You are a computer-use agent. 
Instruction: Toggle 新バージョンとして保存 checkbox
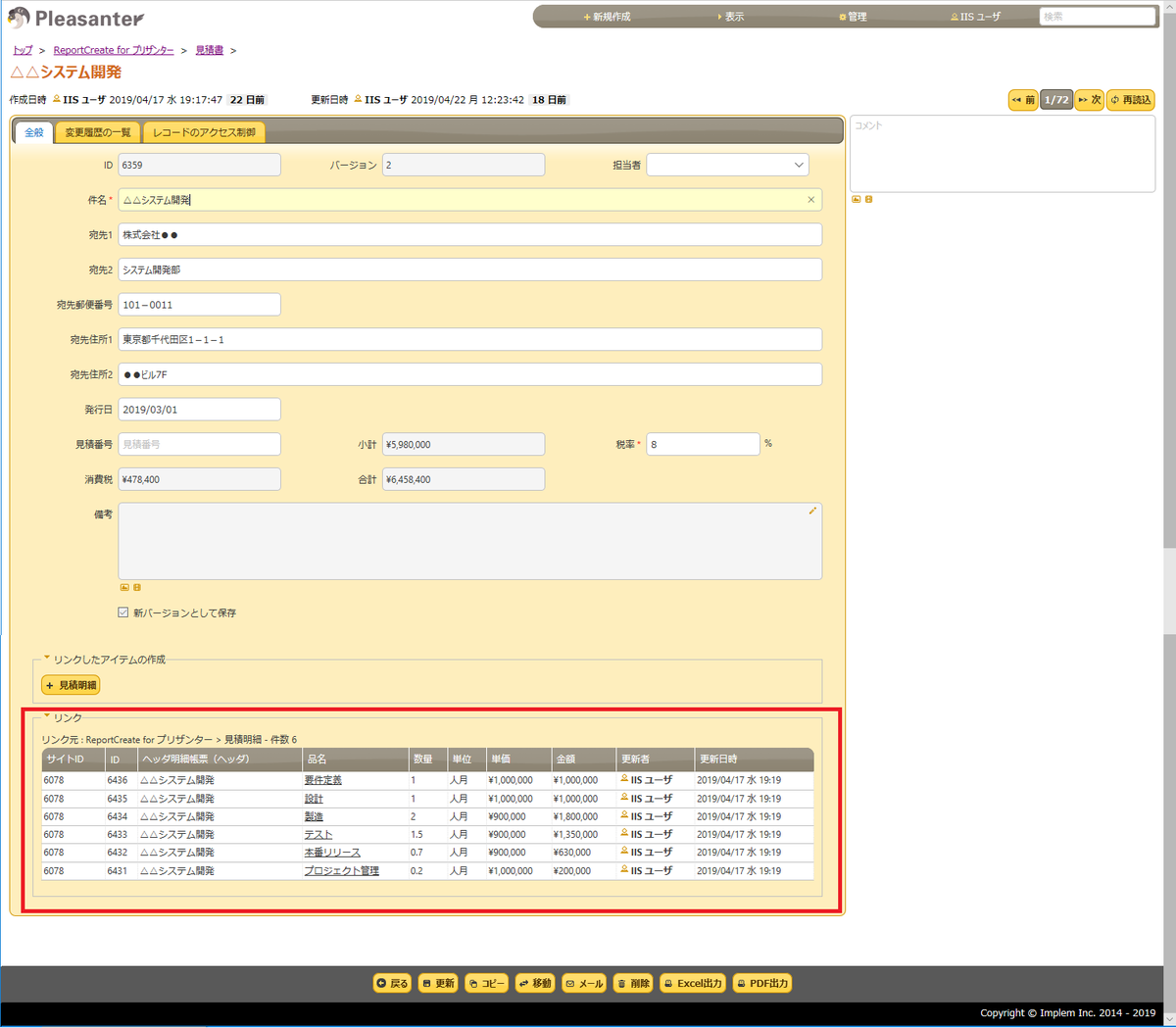click(123, 612)
